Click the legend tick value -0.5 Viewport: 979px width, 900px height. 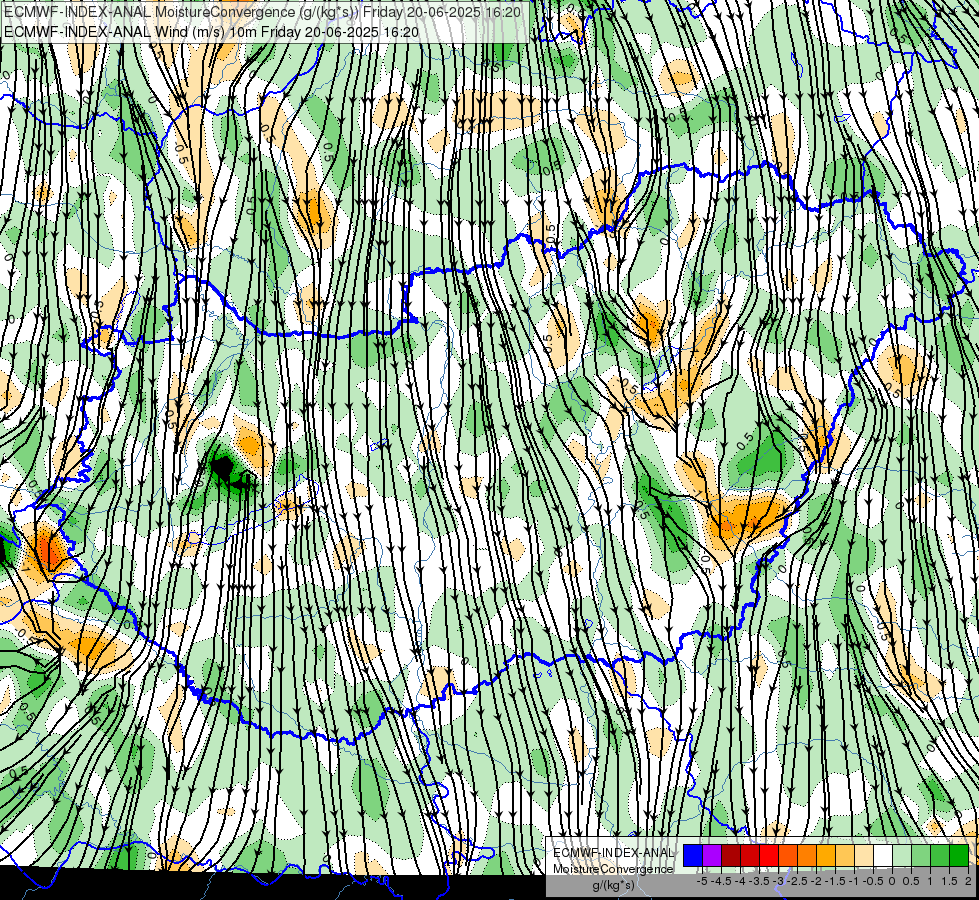873,881
